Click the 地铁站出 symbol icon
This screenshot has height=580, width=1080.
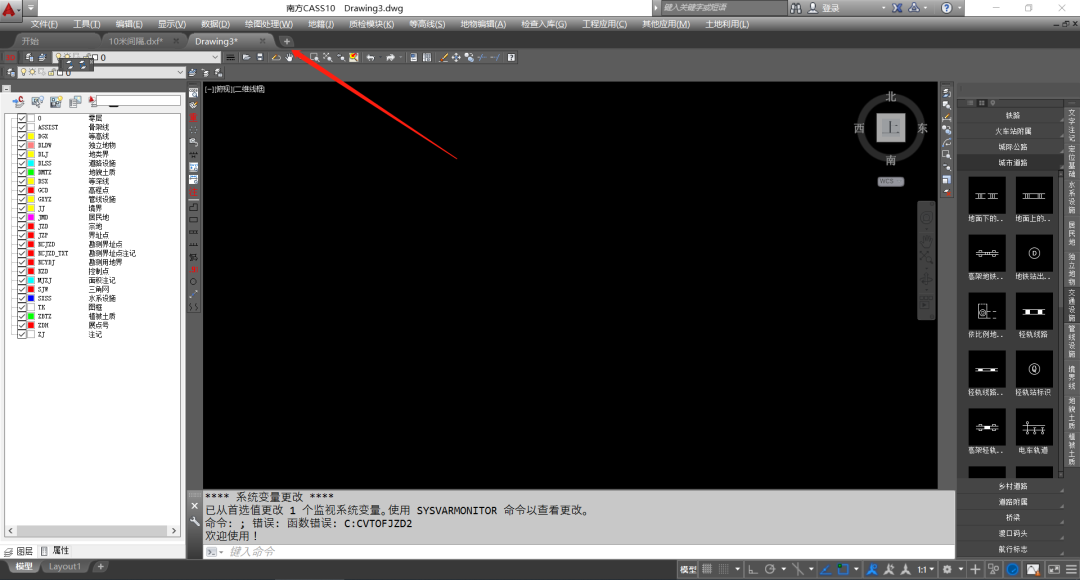1034,253
